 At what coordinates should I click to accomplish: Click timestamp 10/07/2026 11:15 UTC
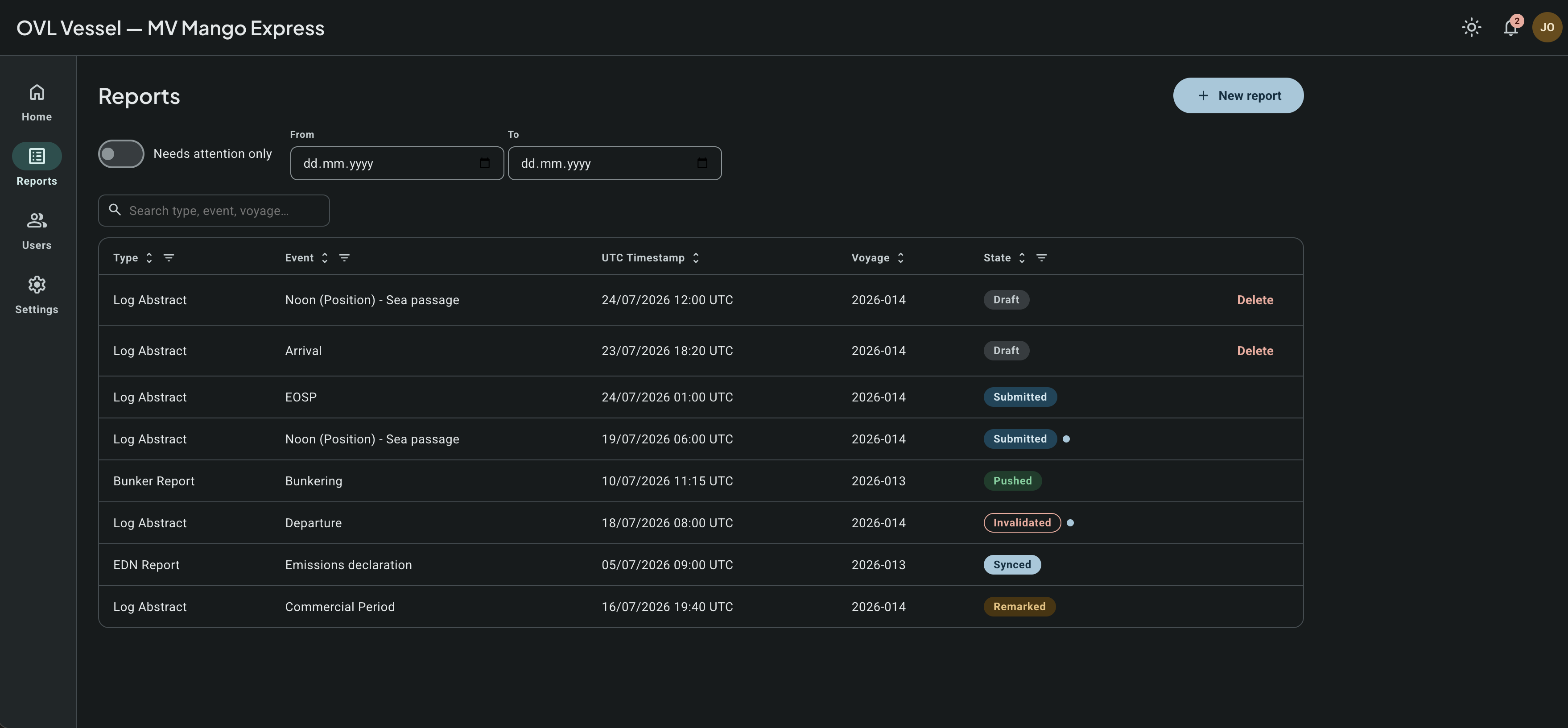coord(667,481)
